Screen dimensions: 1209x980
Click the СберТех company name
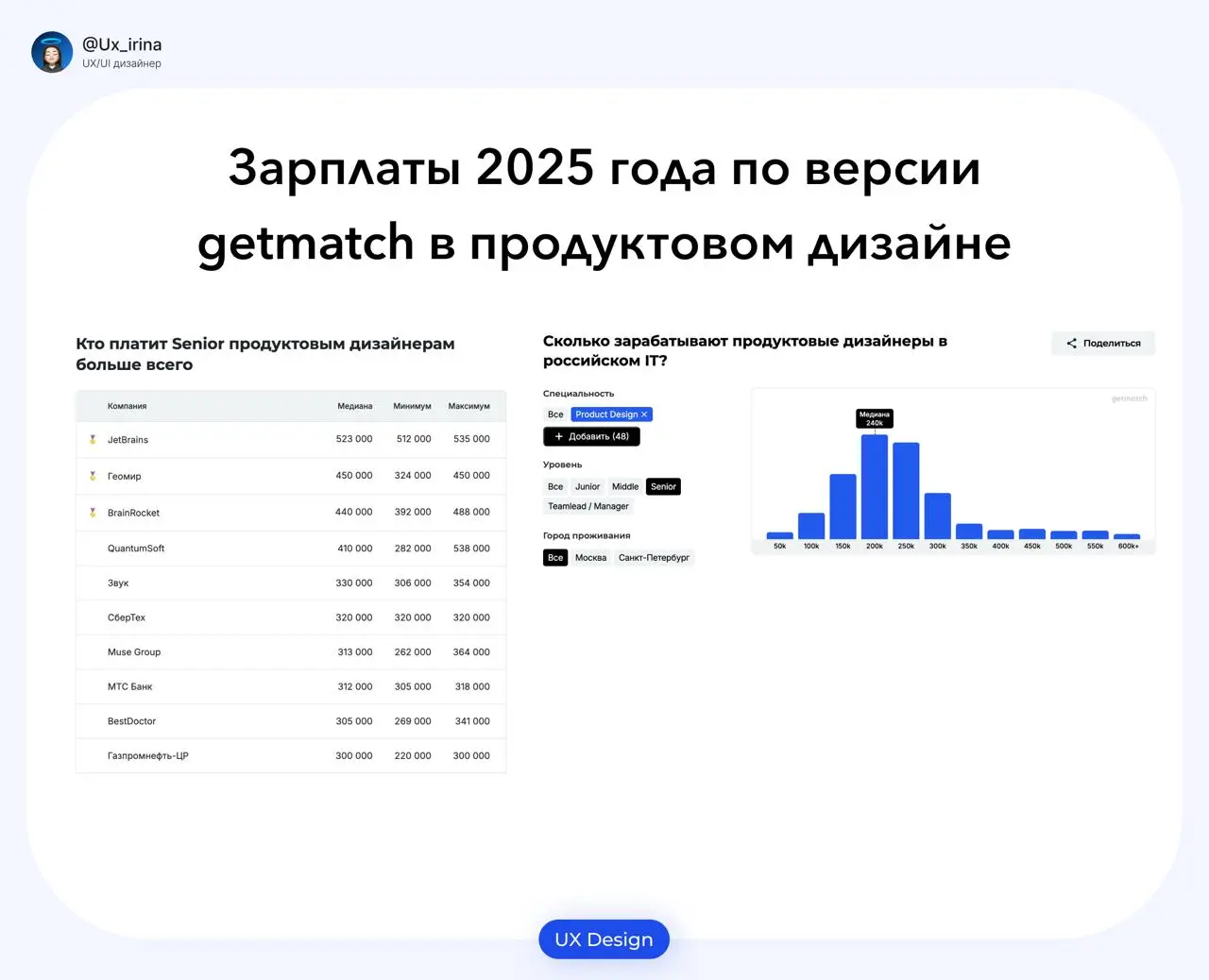tap(127, 617)
